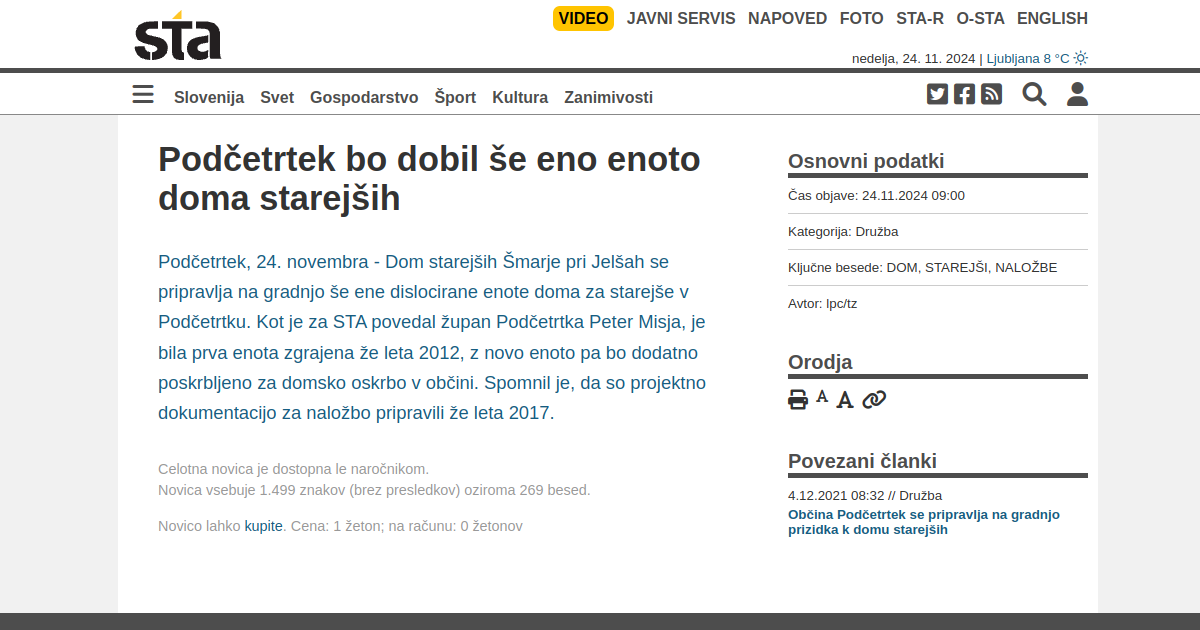This screenshot has width=1200, height=630.
Task: Click the yellow VIDEO button
Action: coord(583,18)
